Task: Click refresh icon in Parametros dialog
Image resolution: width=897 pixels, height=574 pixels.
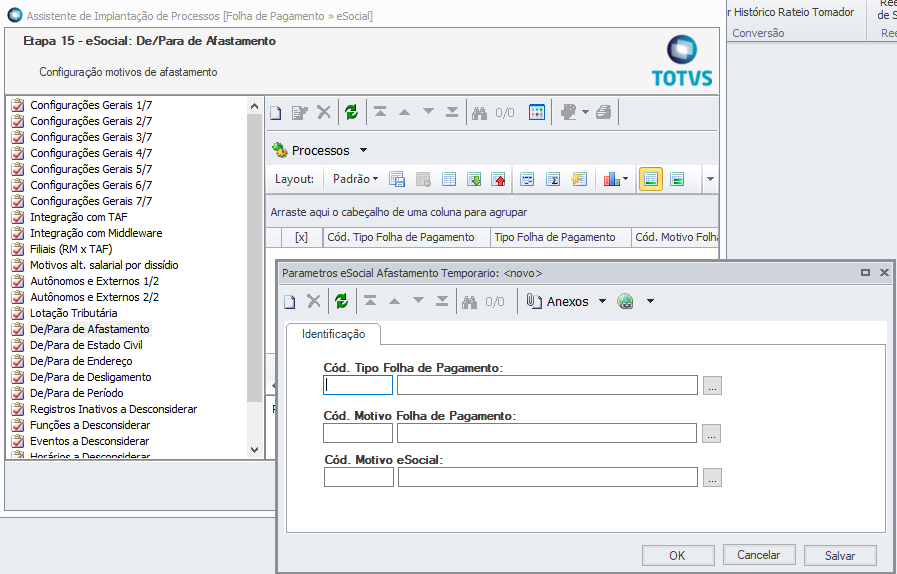Action: [x=342, y=301]
